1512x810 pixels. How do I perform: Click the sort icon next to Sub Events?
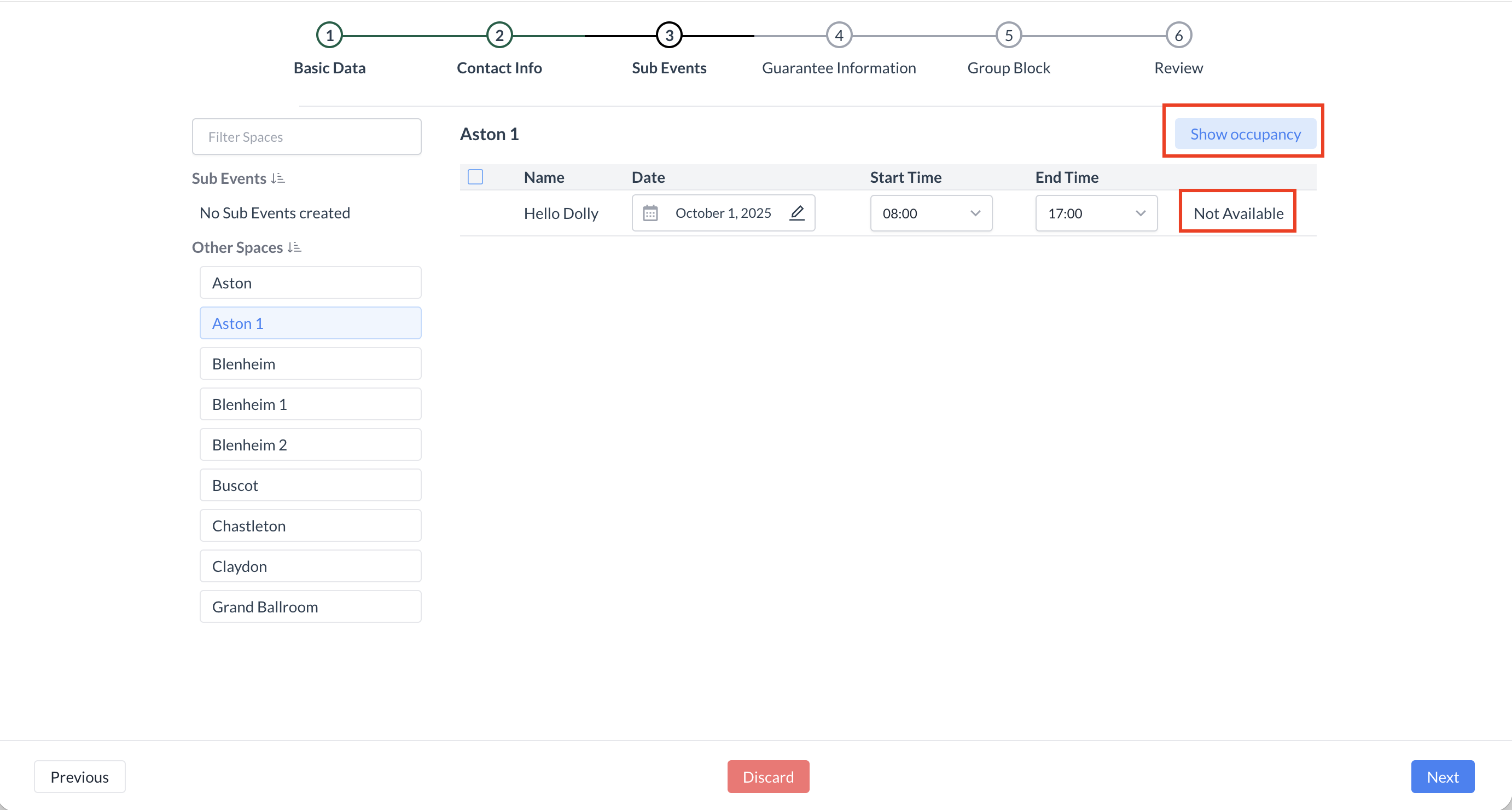click(x=278, y=178)
